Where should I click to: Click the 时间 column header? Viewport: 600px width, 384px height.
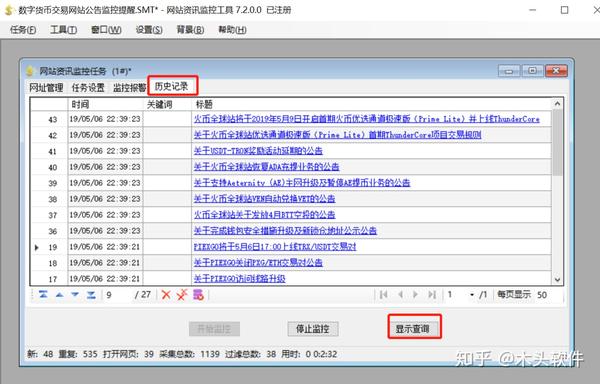coord(106,104)
